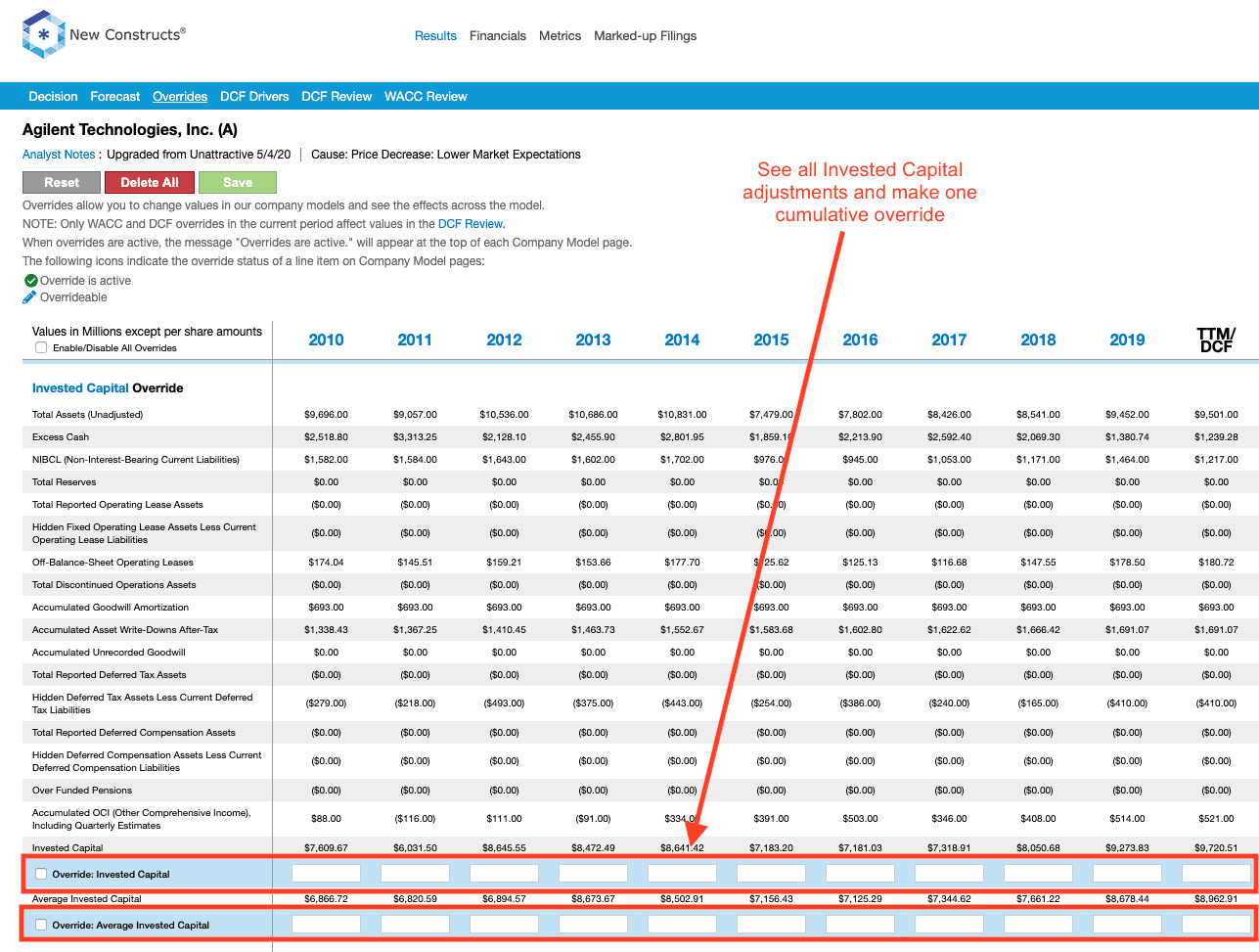
Task: Go to the Forecast page
Action: [x=115, y=97]
